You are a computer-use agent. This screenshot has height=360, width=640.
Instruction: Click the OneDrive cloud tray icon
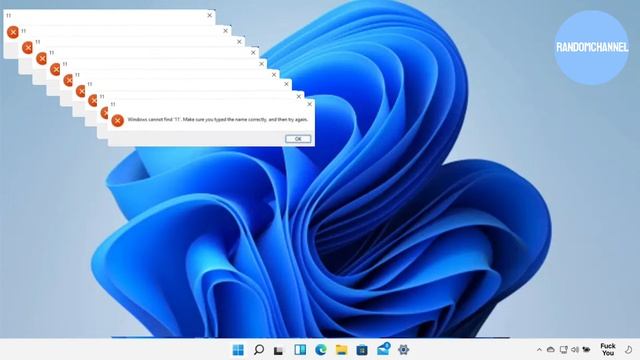[551, 350]
